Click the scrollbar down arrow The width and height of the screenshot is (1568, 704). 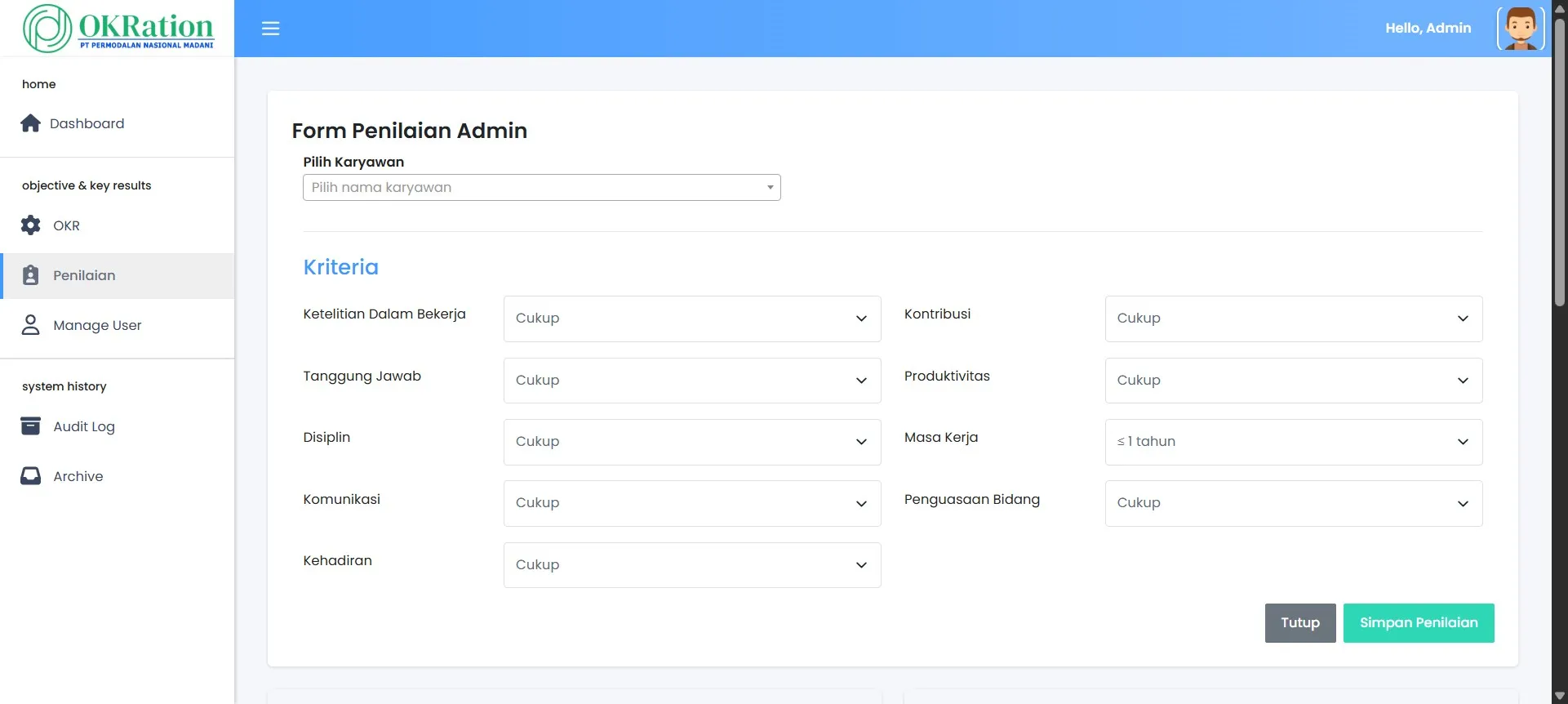pos(1560,696)
